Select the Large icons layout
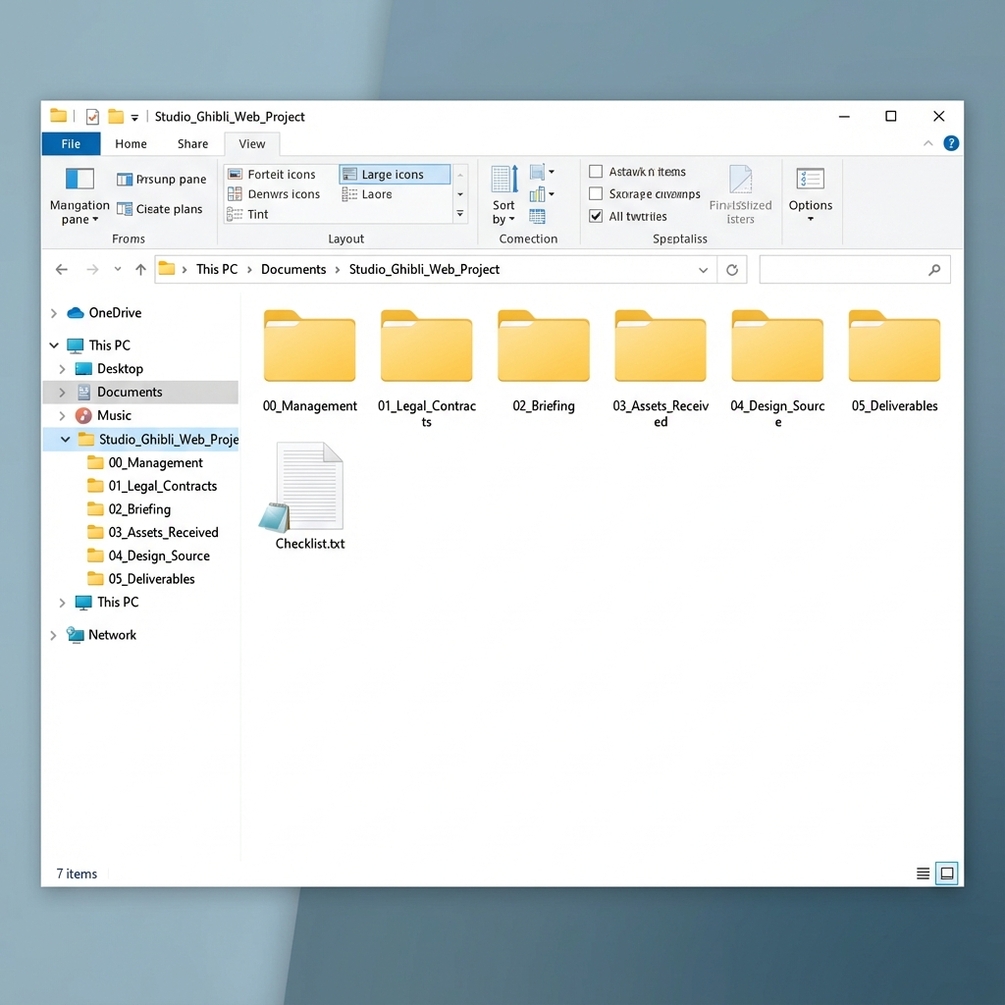 pyautogui.click(x=394, y=174)
